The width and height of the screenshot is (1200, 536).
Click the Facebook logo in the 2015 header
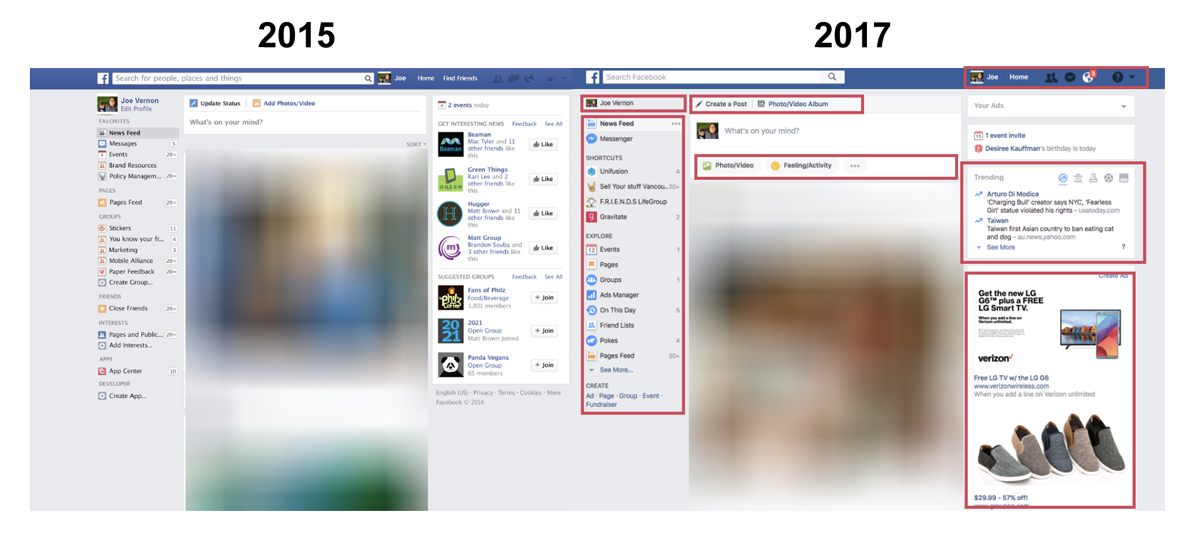[x=103, y=78]
